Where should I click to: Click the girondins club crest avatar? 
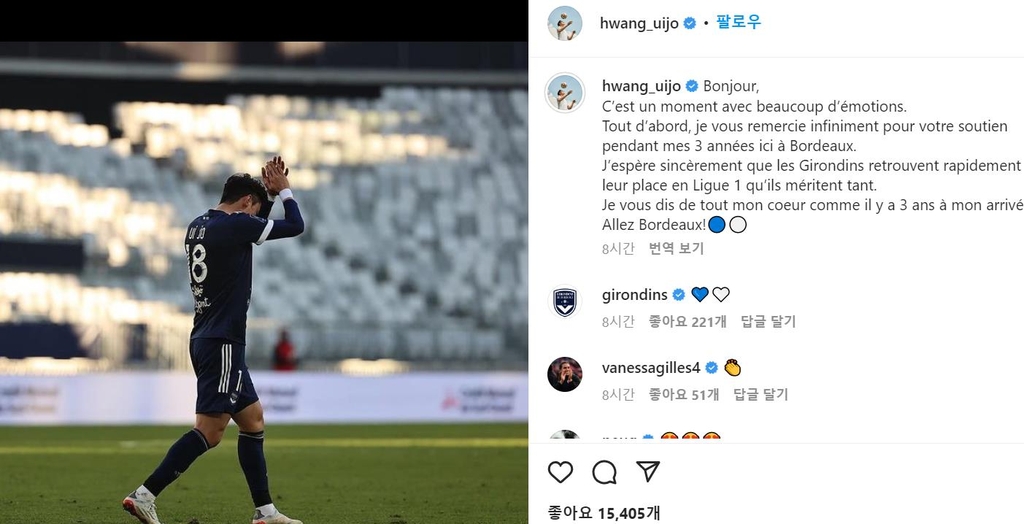click(564, 303)
